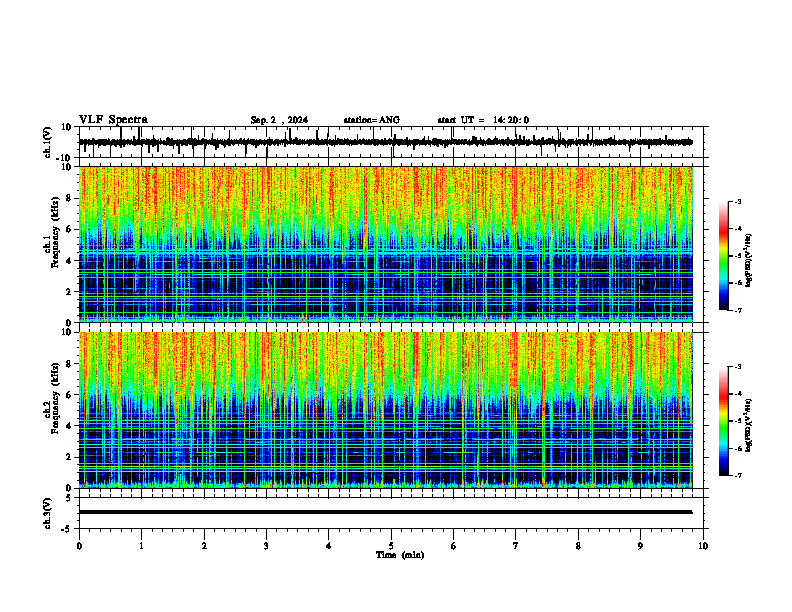
Task: Select the "start UT = 14:20: 0" text
Action: (x=483, y=120)
